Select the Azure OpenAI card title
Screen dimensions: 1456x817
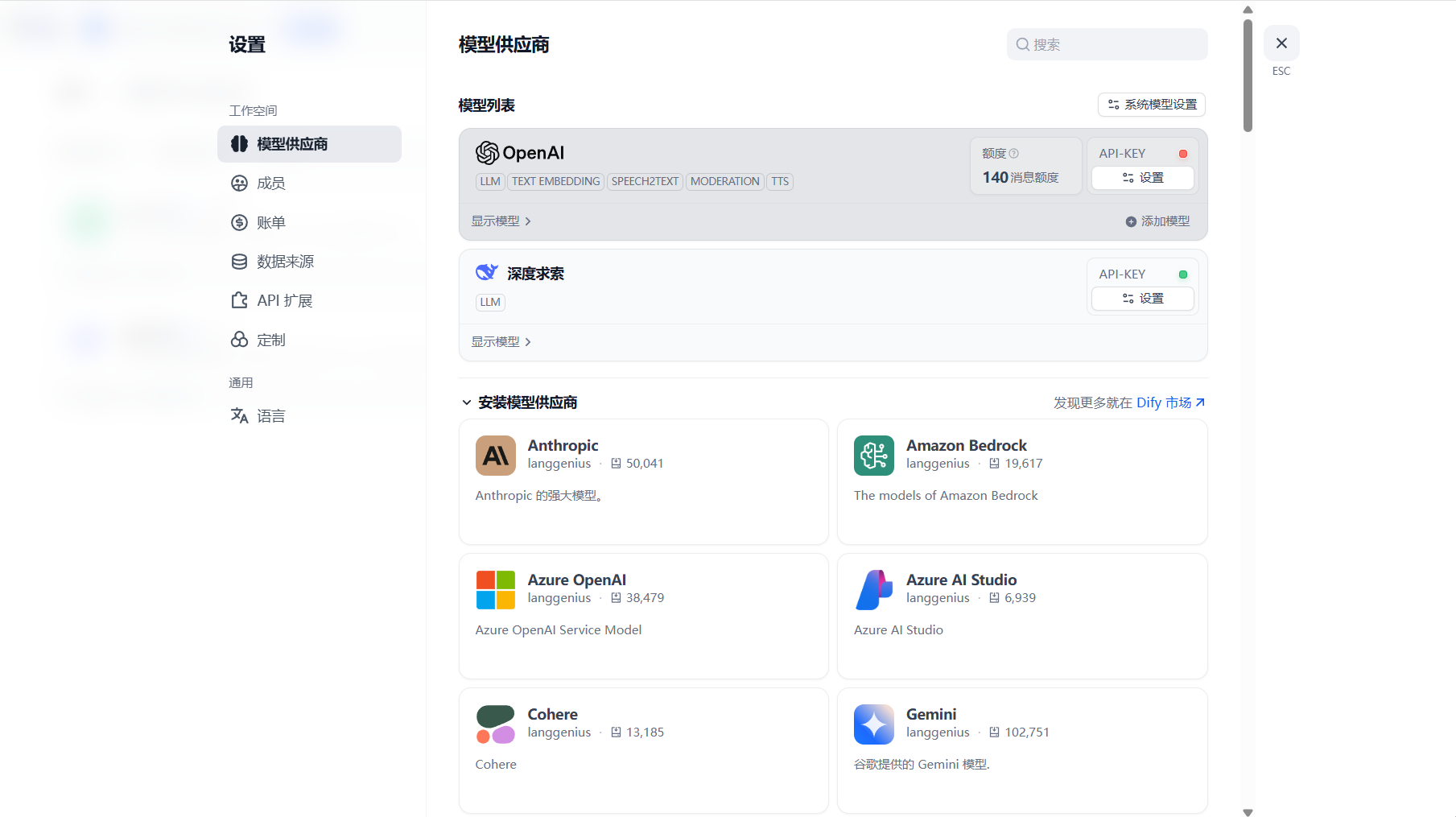[x=576, y=580]
